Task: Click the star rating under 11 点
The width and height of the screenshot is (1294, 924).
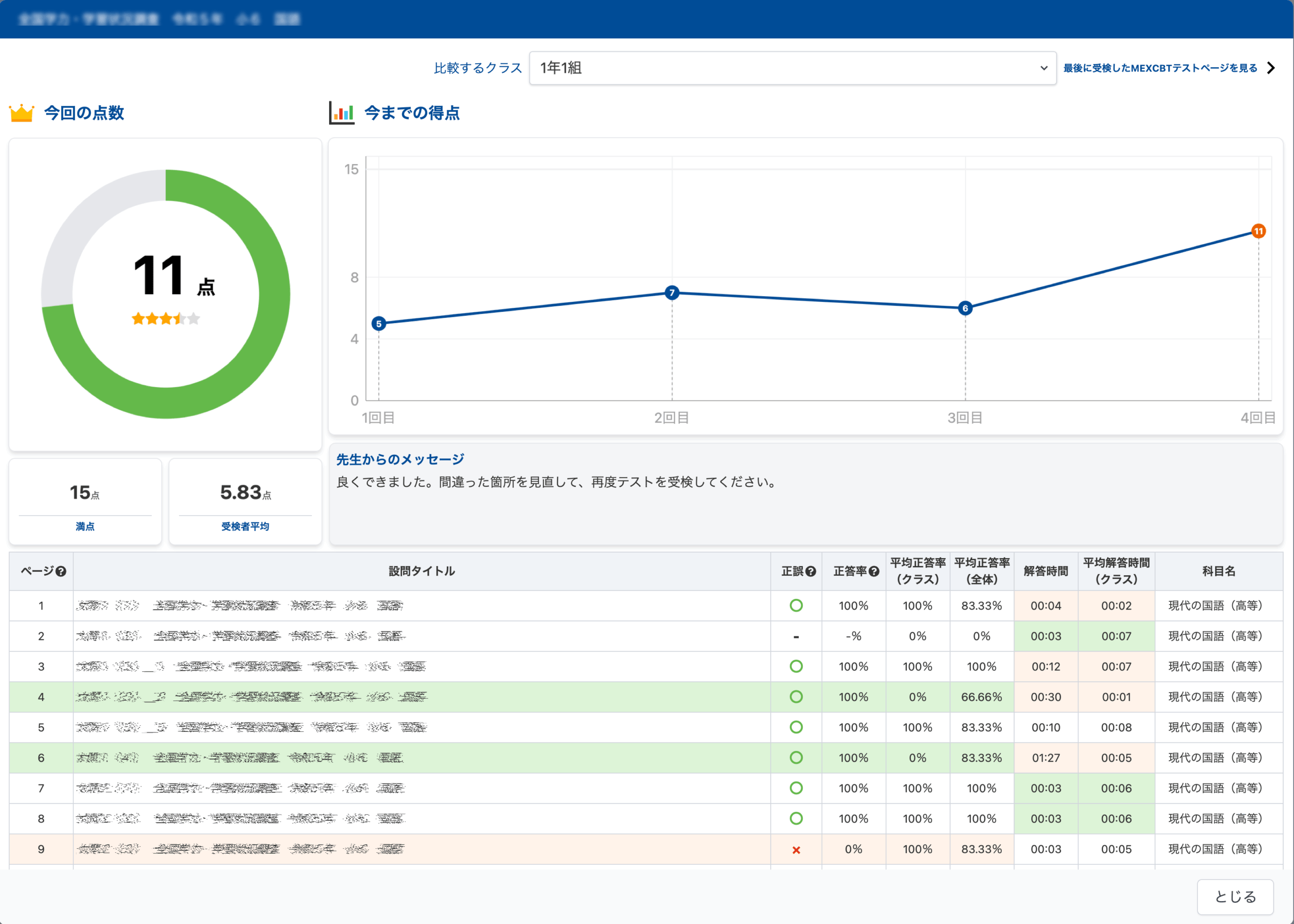Action: pyautogui.click(x=165, y=318)
